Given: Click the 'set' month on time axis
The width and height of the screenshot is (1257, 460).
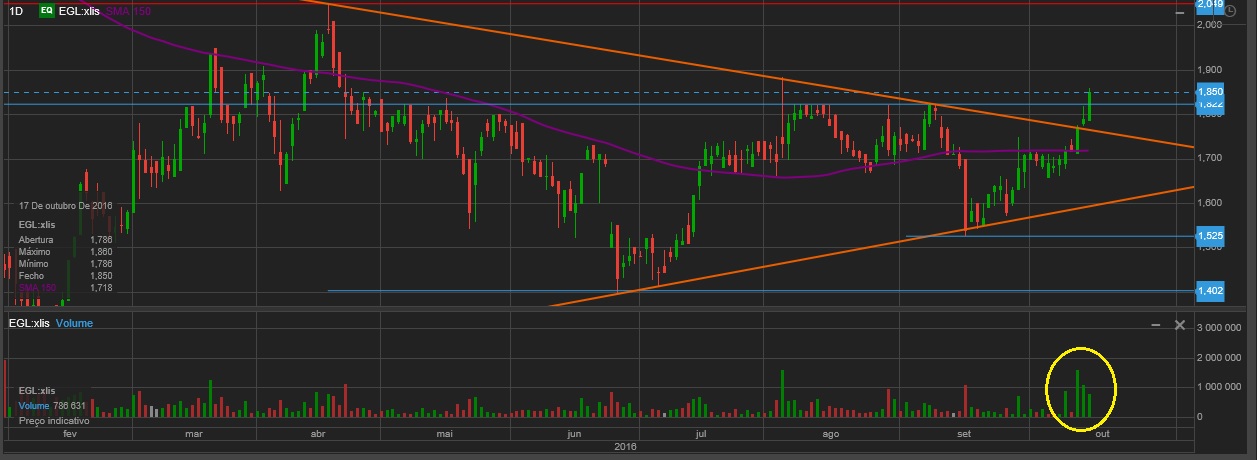Looking at the screenshot, I should pyautogui.click(x=964, y=435).
